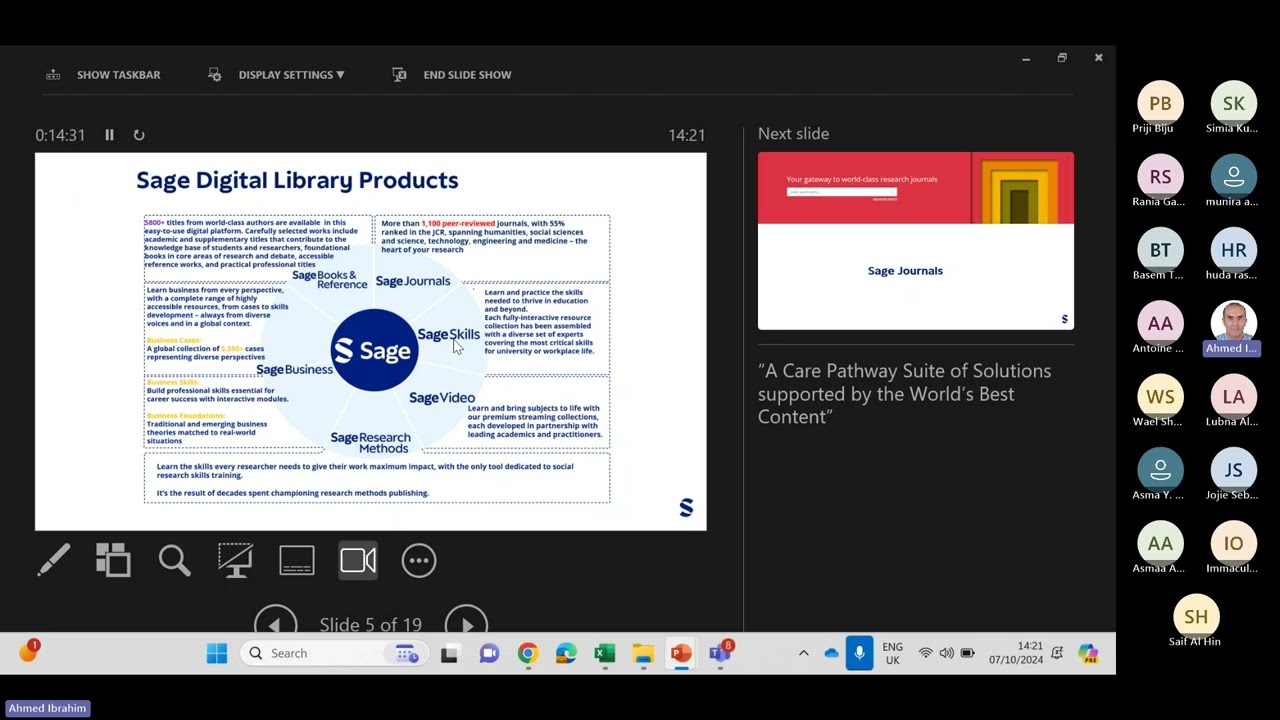Select participant PB Priji Biju
The image size is (1280, 720).
[1160, 109]
